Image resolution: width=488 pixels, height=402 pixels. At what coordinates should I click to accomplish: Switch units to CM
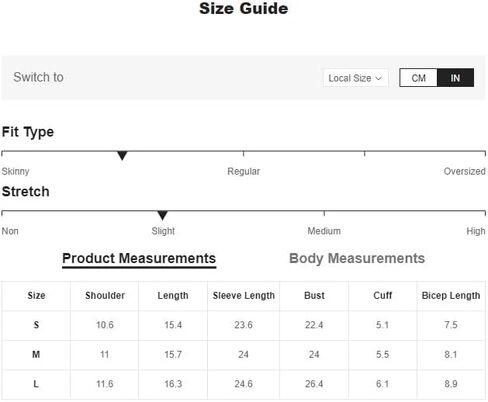pyautogui.click(x=418, y=78)
